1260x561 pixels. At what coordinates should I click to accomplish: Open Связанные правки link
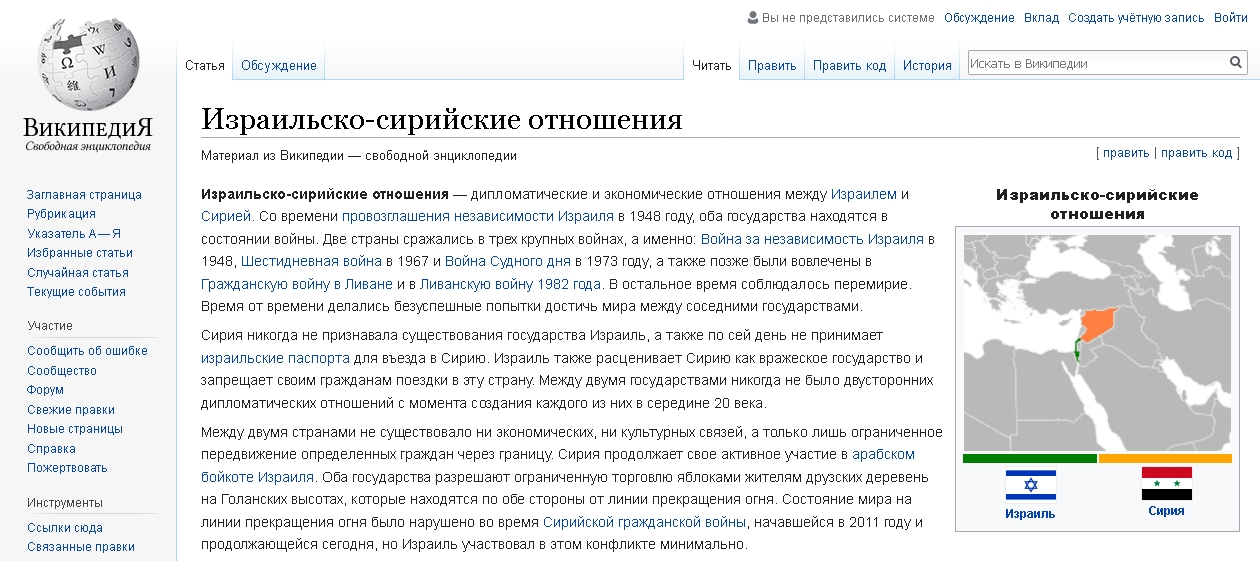click(x=81, y=547)
